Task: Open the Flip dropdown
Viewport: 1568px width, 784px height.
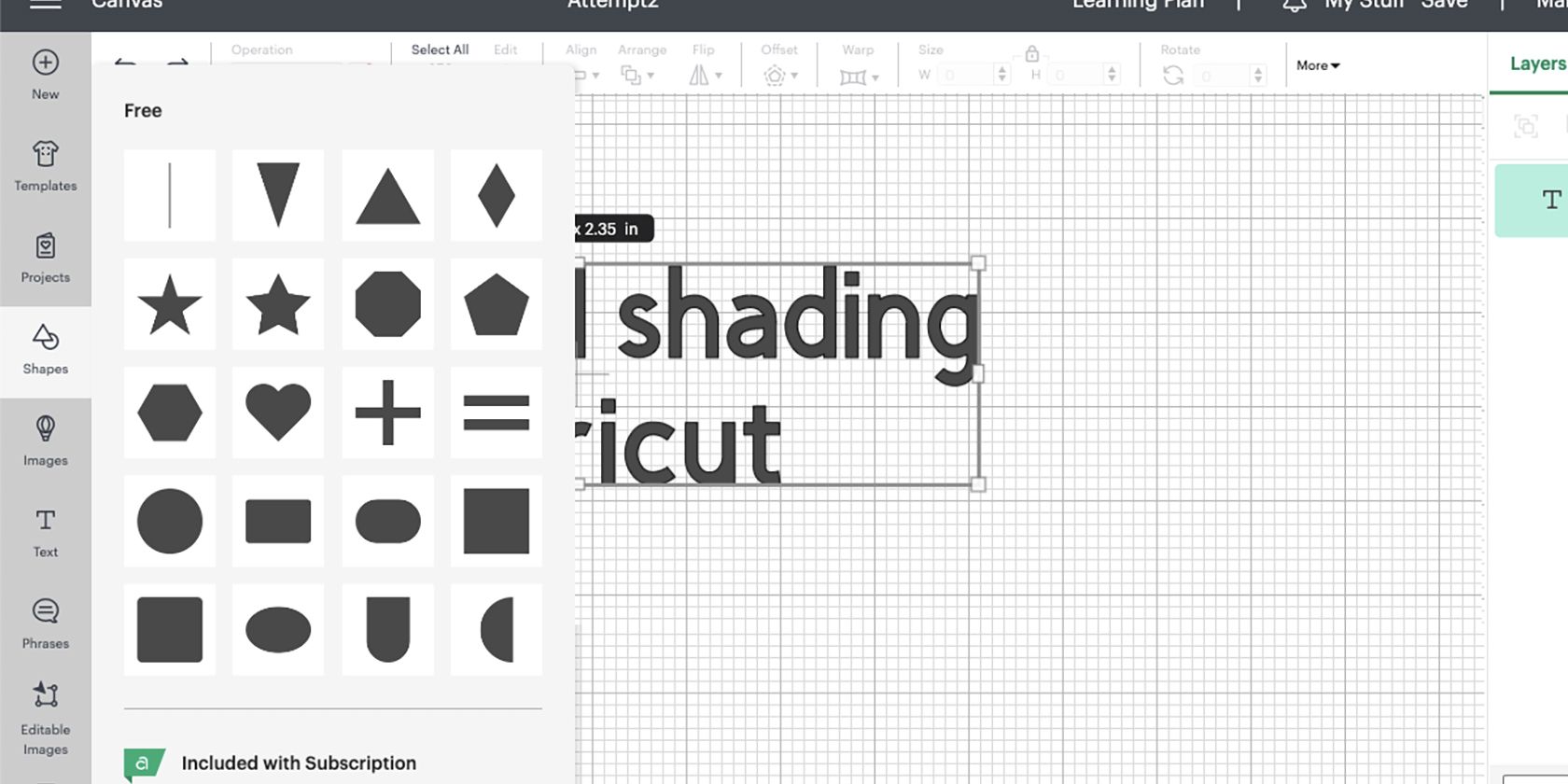Action: pyautogui.click(x=704, y=75)
